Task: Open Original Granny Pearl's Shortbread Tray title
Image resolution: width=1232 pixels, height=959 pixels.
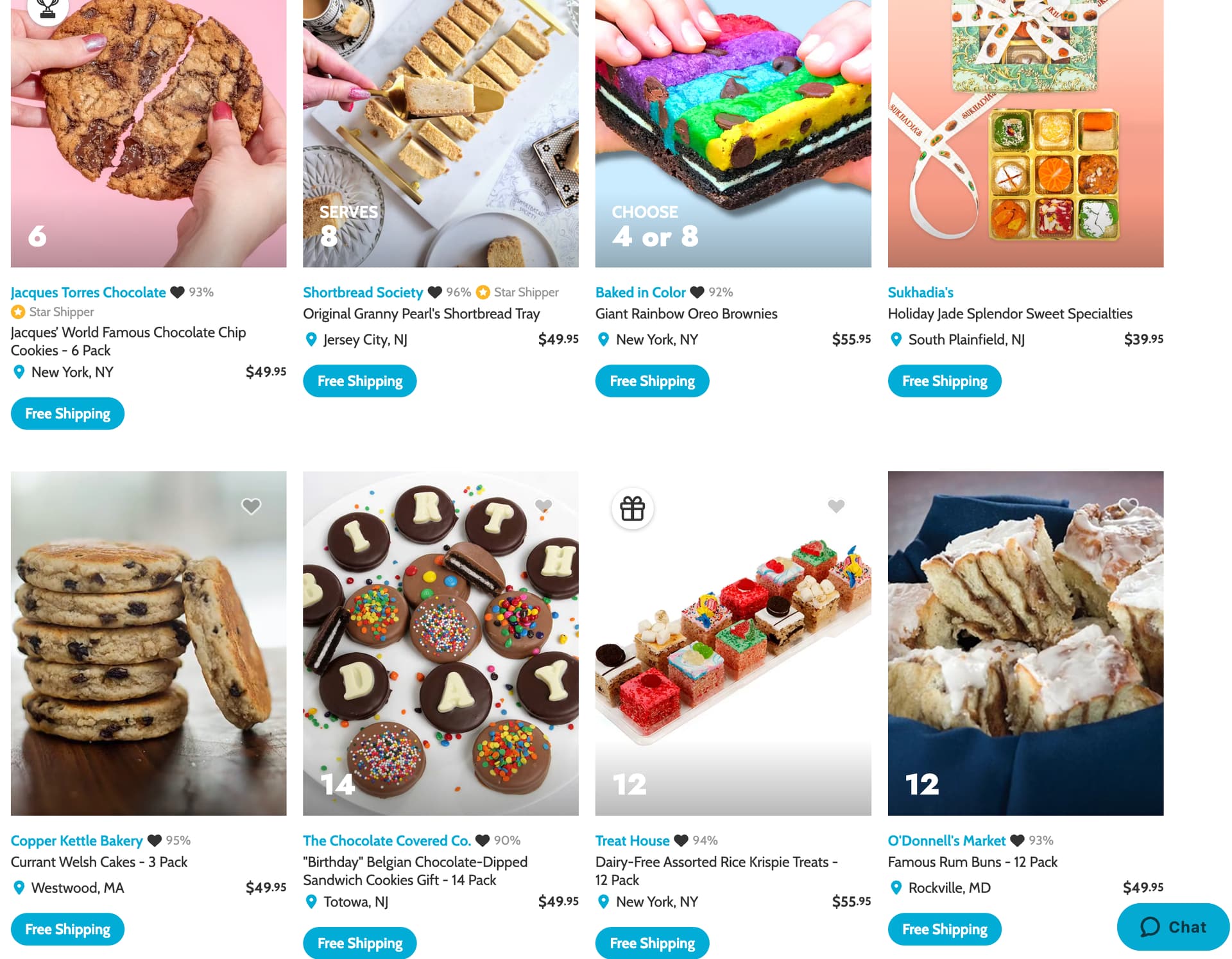Action: 421,314
